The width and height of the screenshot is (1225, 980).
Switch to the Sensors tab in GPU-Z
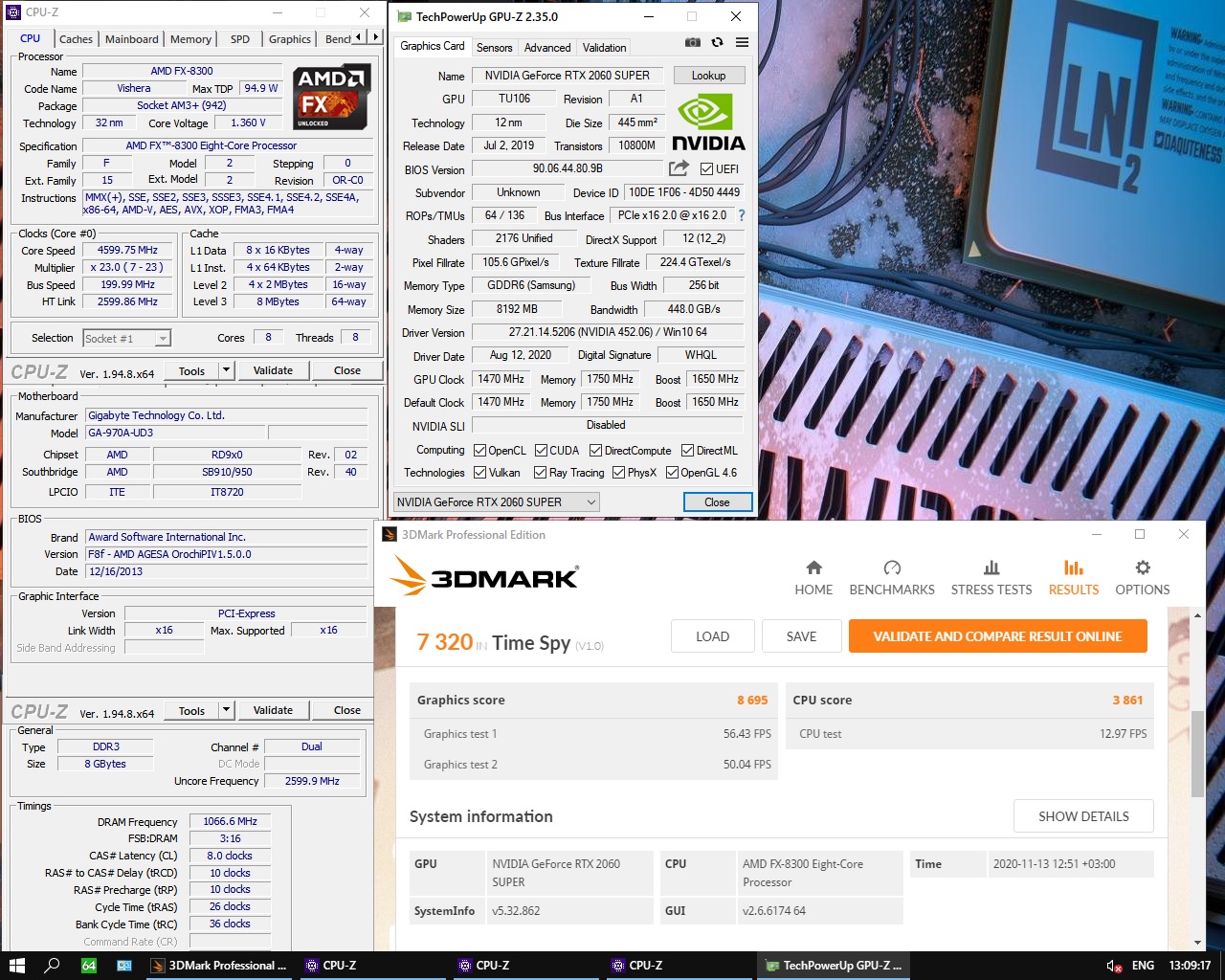click(495, 47)
